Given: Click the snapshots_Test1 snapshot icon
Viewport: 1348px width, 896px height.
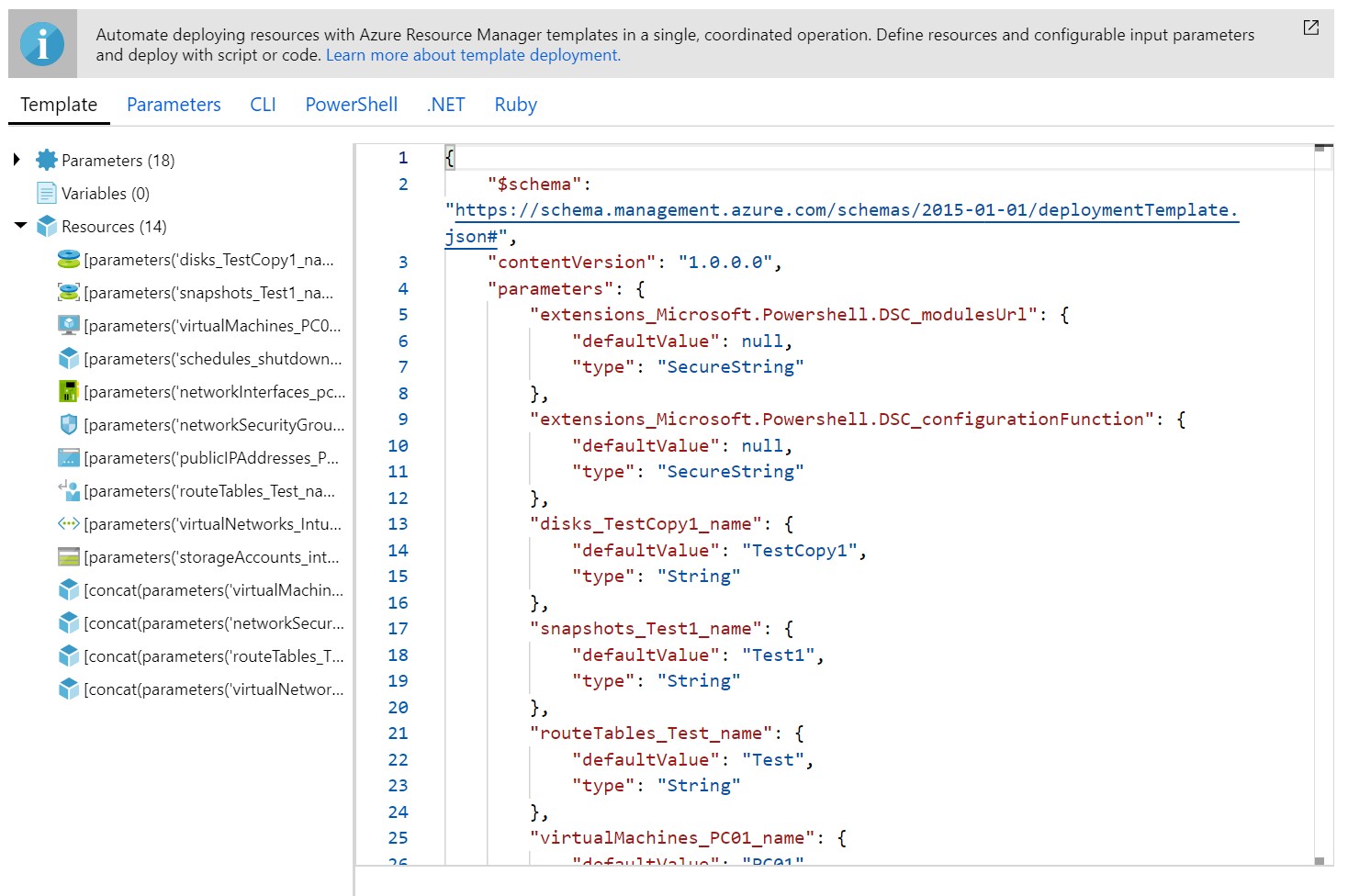Looking at the screenshot, I should pyautogui.click(x=69, y=292).
